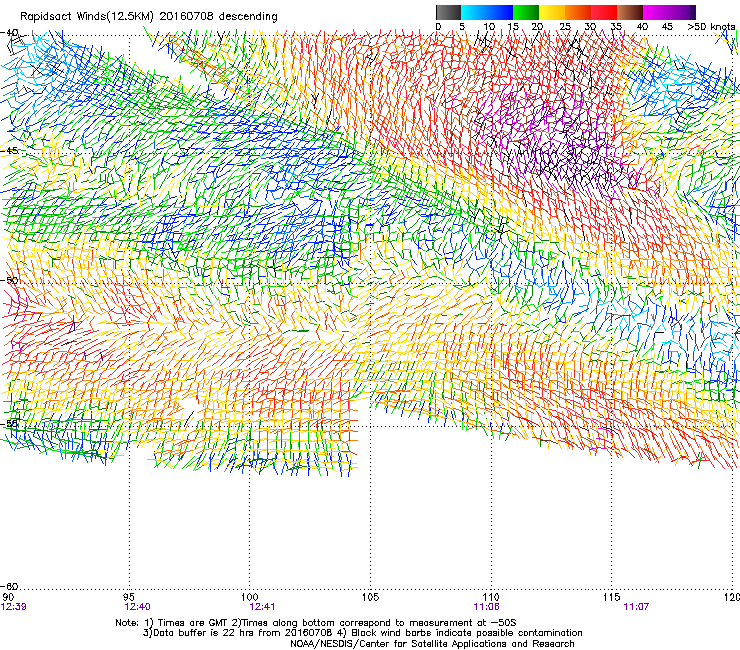The height and width of the screenshot is (650, 740).
Task: Click the cyan 5-10 knots legend swatch
Action: pyautogui.click(x=474, y=12)
